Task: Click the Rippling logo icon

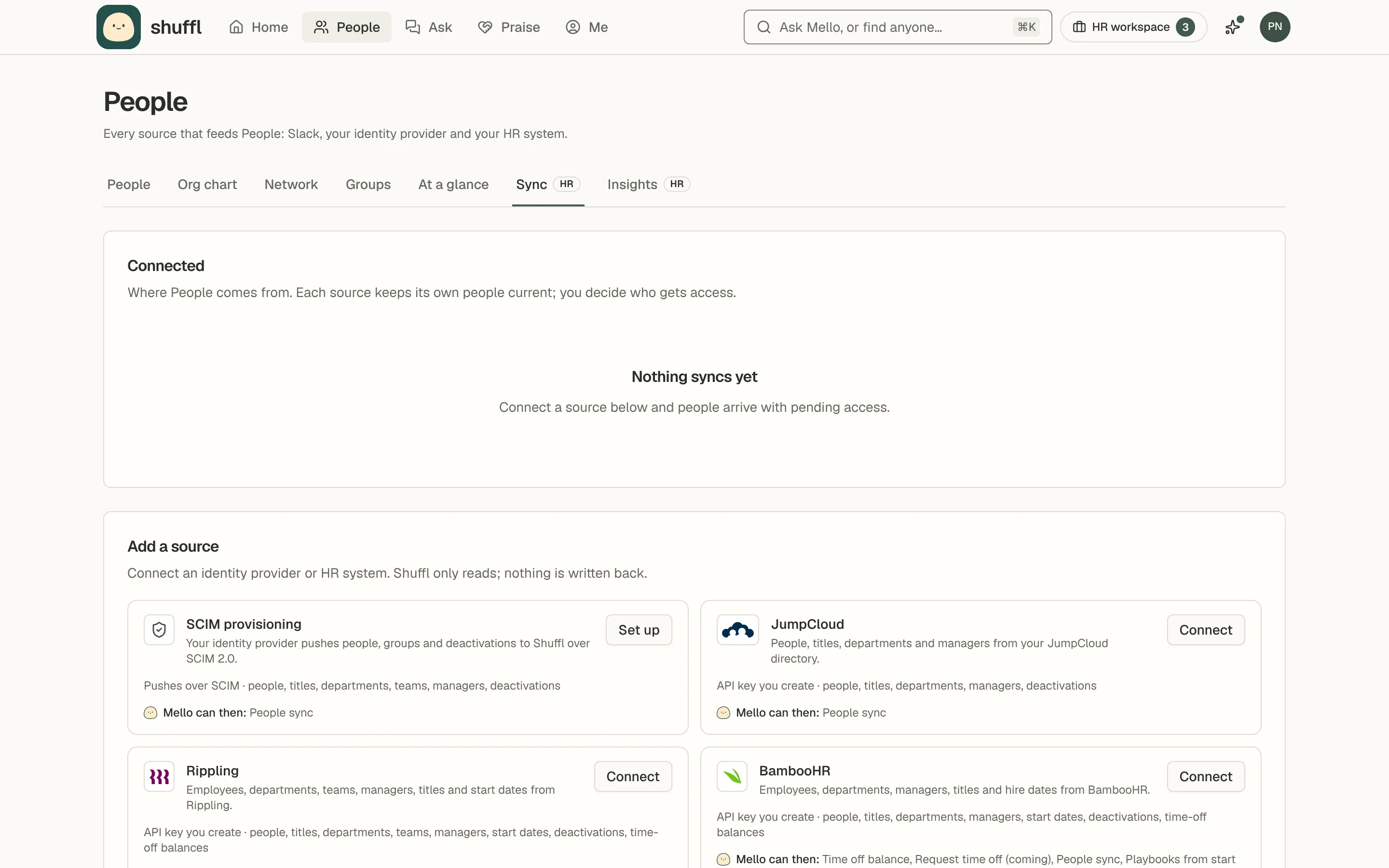Action: tap(159, 776)
